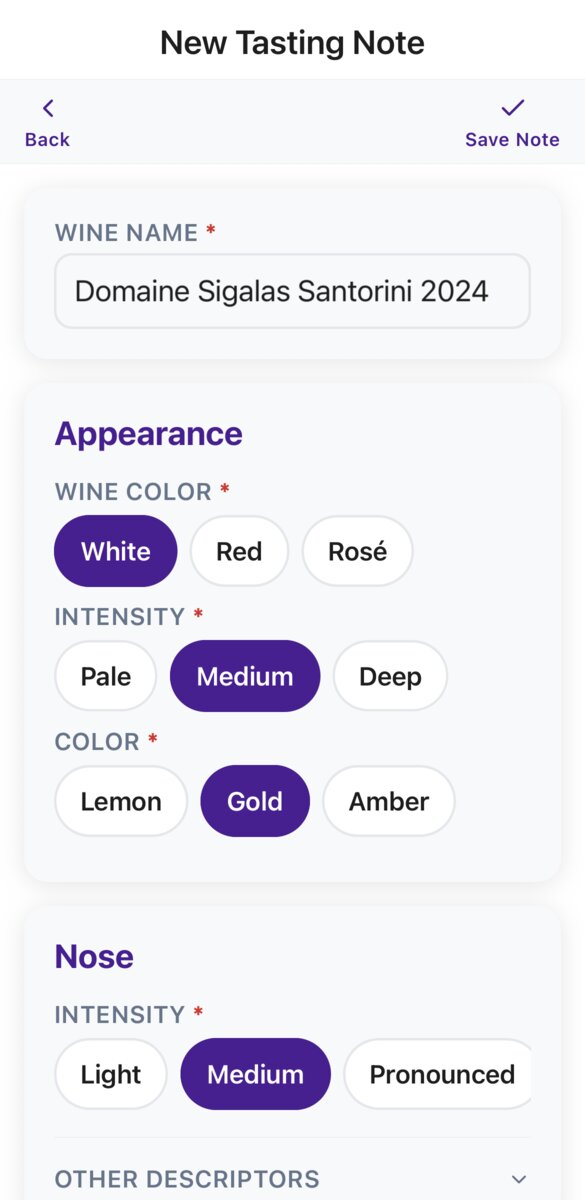
Task: Select Pale appearance intensity
Action: tap(105, 676)
